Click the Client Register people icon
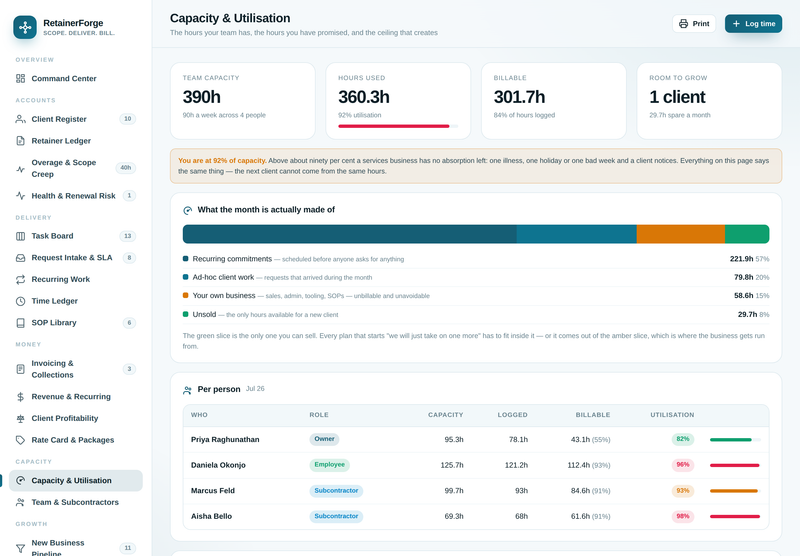 pyautogui.click(x=20, y=119)
